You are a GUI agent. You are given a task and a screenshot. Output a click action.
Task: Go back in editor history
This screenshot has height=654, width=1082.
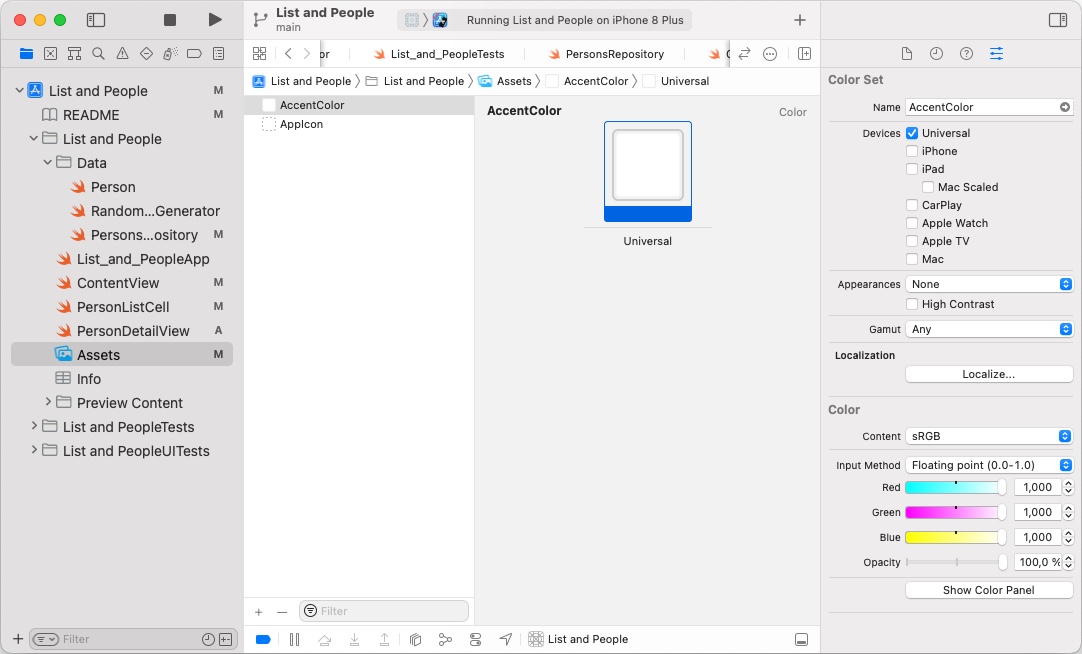pyautogui.click(x=288, y=53)
